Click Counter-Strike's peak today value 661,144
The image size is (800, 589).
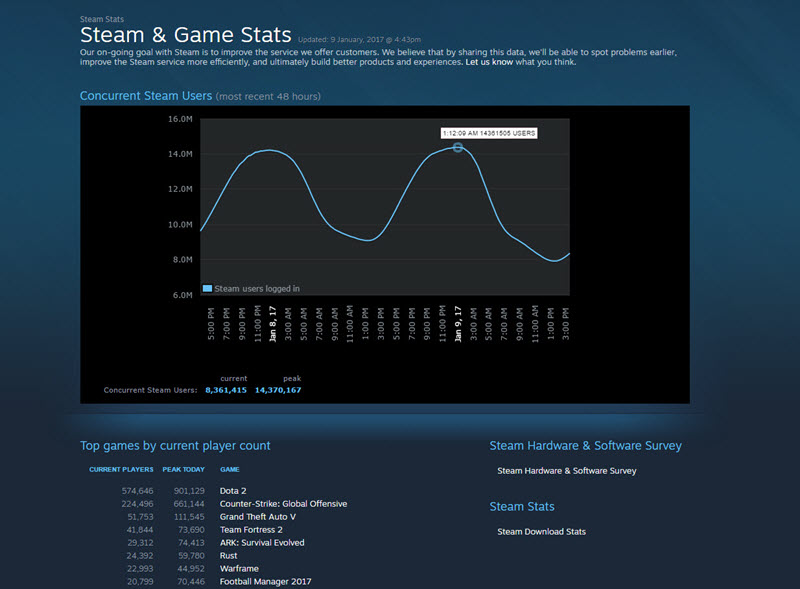pos(189,504)
